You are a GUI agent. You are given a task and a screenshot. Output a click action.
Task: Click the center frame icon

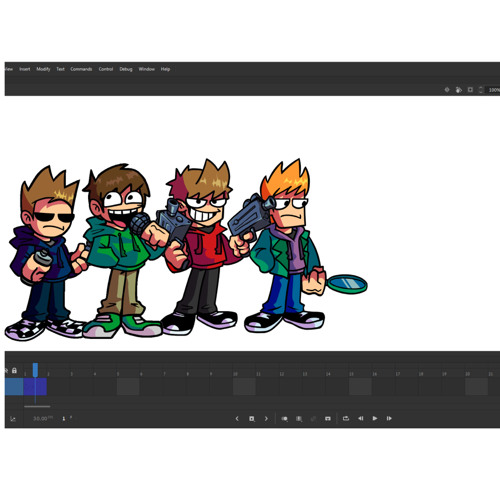[x=328, y=418]
